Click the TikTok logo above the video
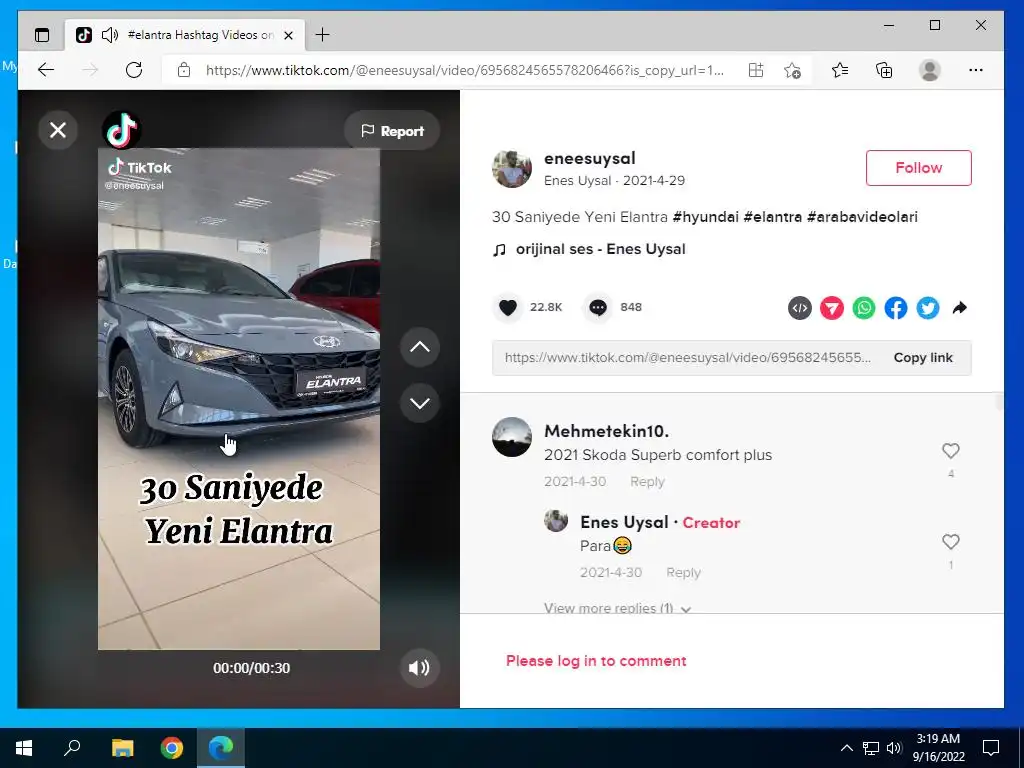The height and width of the screenshot is (768, 1024). pyautogui.click(x=121, y=129)
